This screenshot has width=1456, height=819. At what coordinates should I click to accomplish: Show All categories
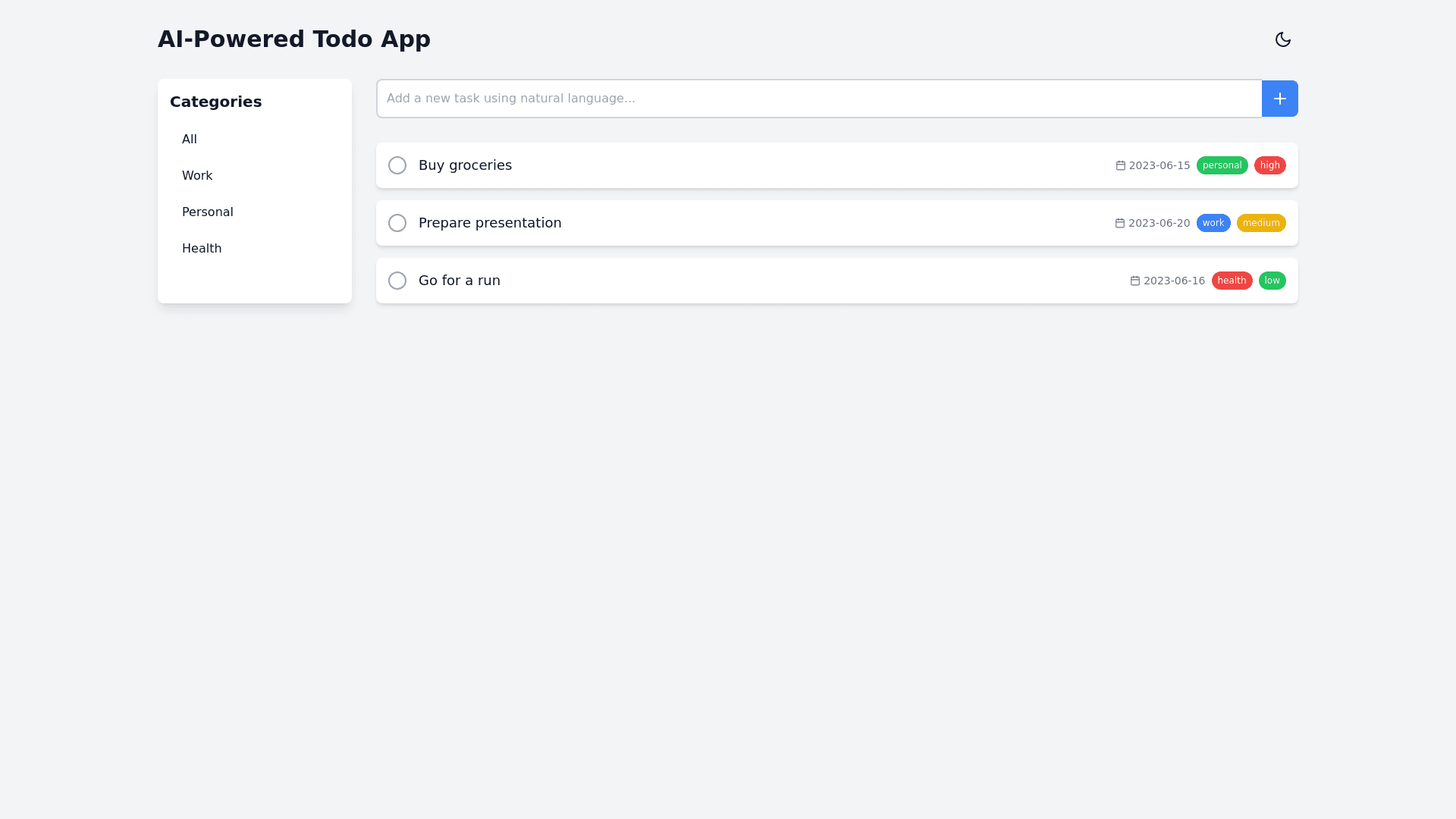pos(190,140)
